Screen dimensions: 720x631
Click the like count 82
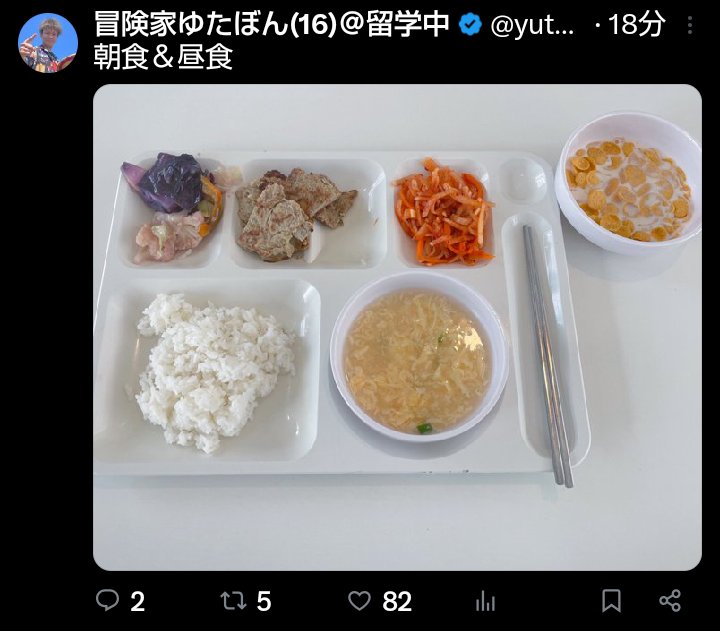(397, 601)
